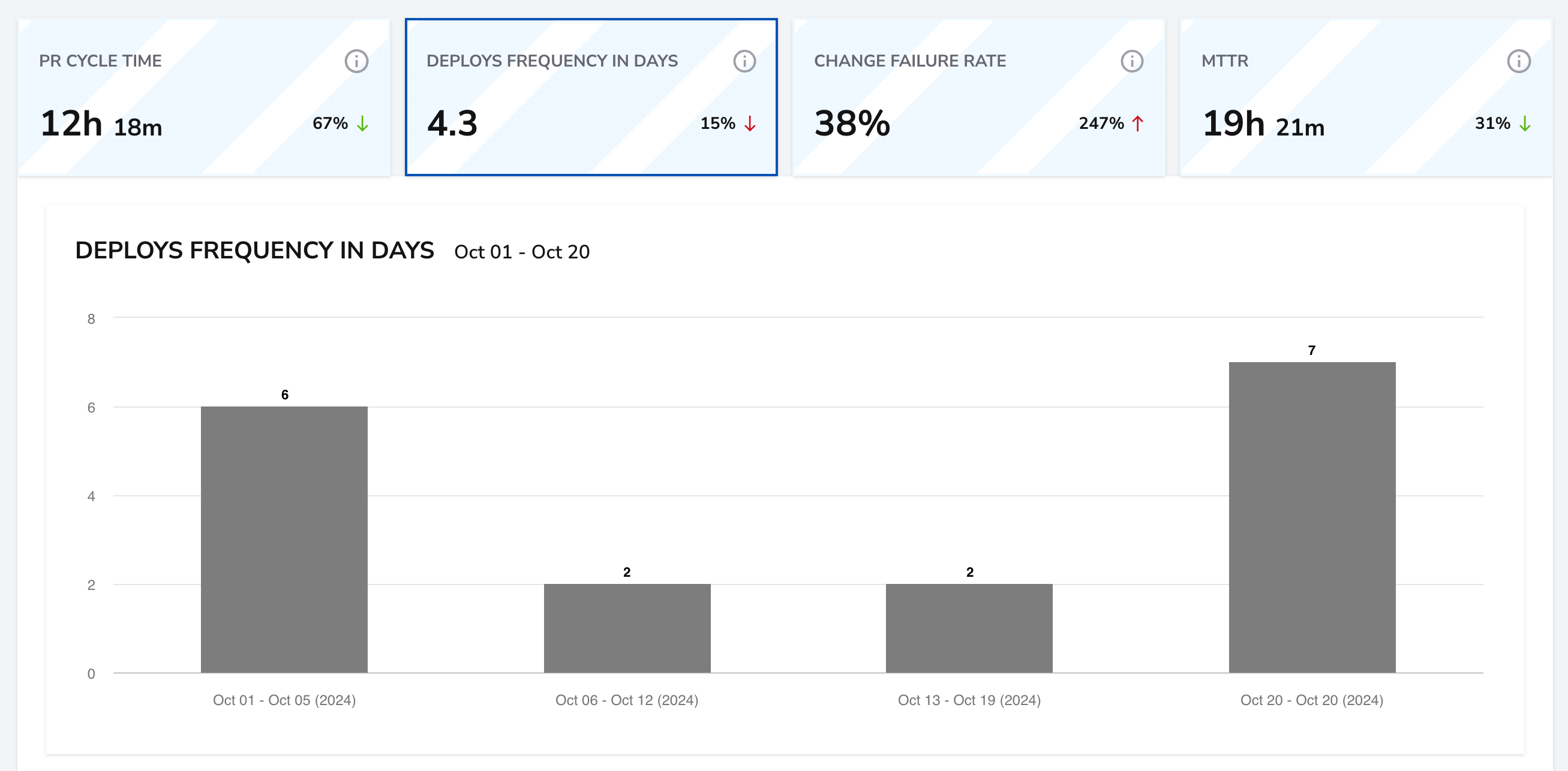This screenshot has width=1568, height=771.
Task: Click the Deploys Frequency chart title
Action: [x=255, y=249]
